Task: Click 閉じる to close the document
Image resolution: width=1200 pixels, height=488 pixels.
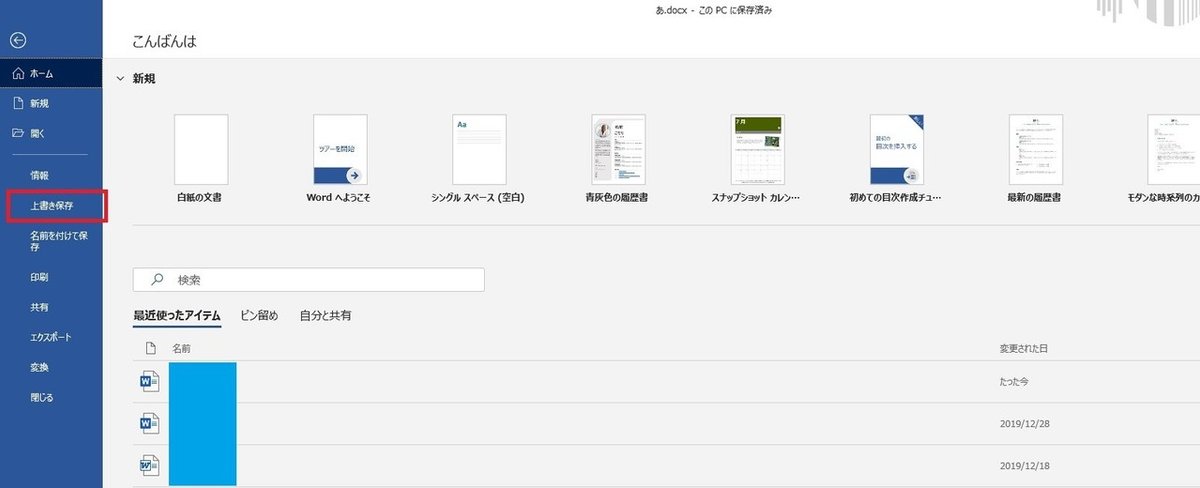Action: [51, 397]
